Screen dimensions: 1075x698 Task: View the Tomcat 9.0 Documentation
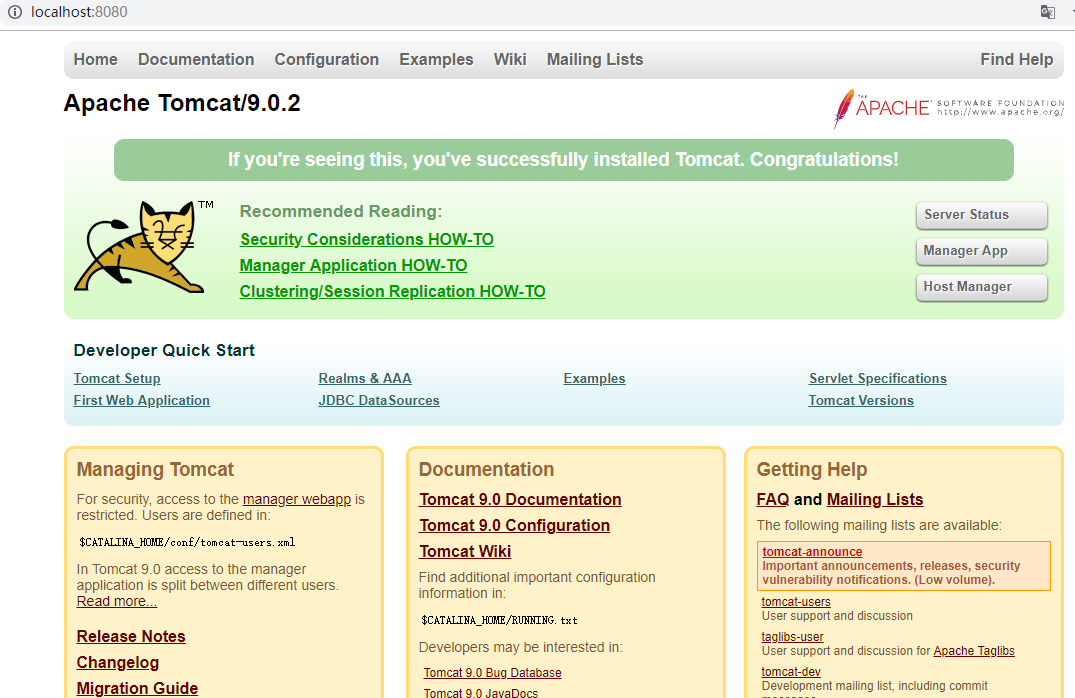pyautogui.click(x=520, y=499)
